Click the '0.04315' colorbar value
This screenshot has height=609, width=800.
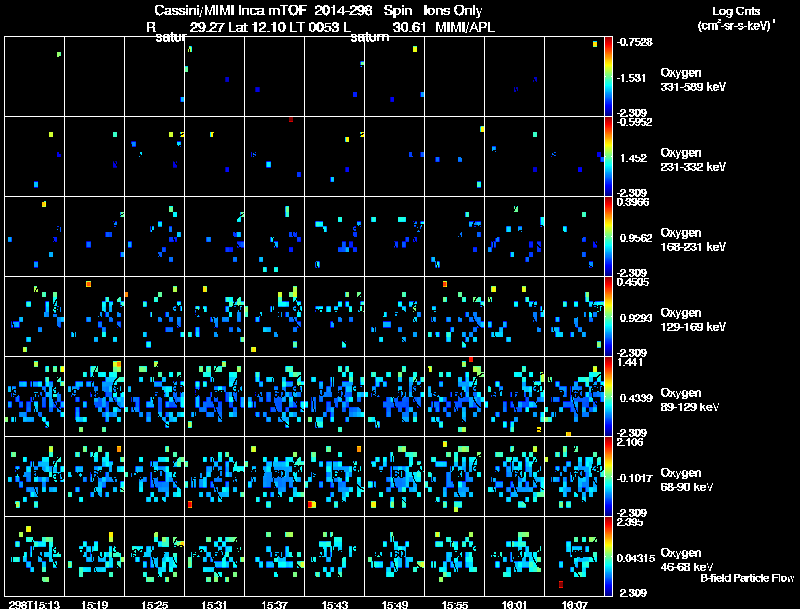tap(636, 559)
